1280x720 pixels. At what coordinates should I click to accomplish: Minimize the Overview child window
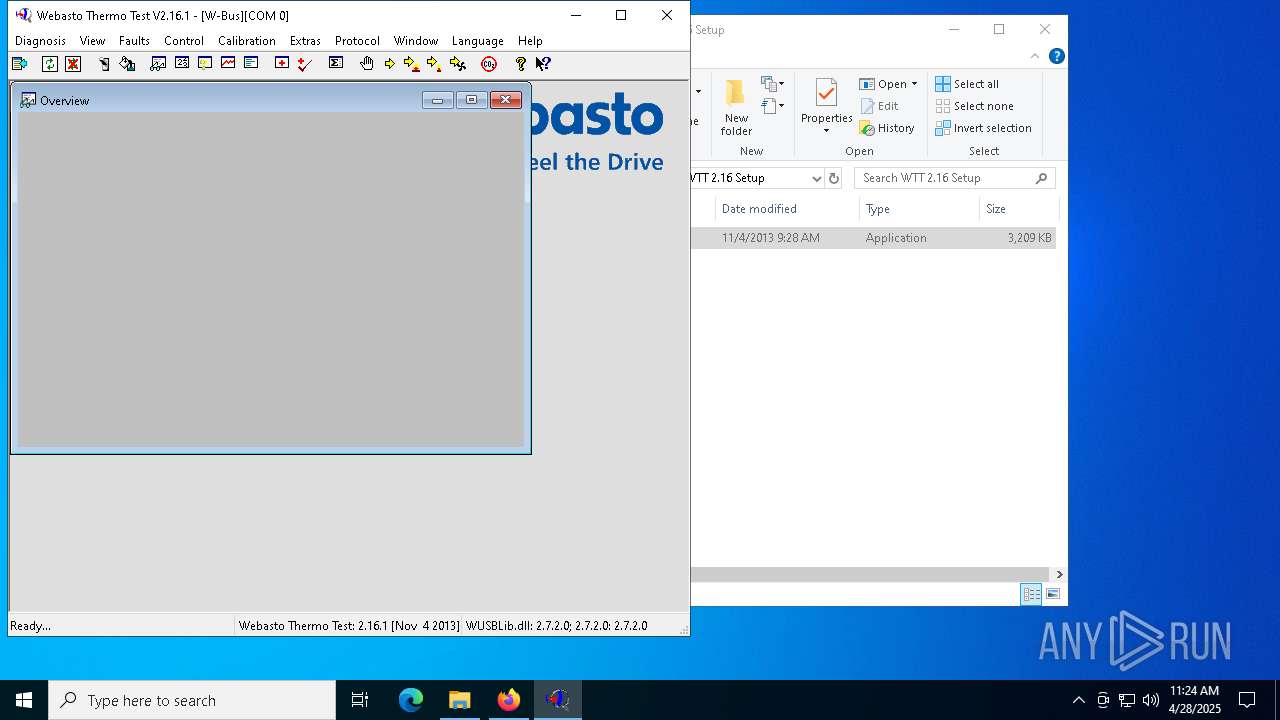click(x=437, y=100)
